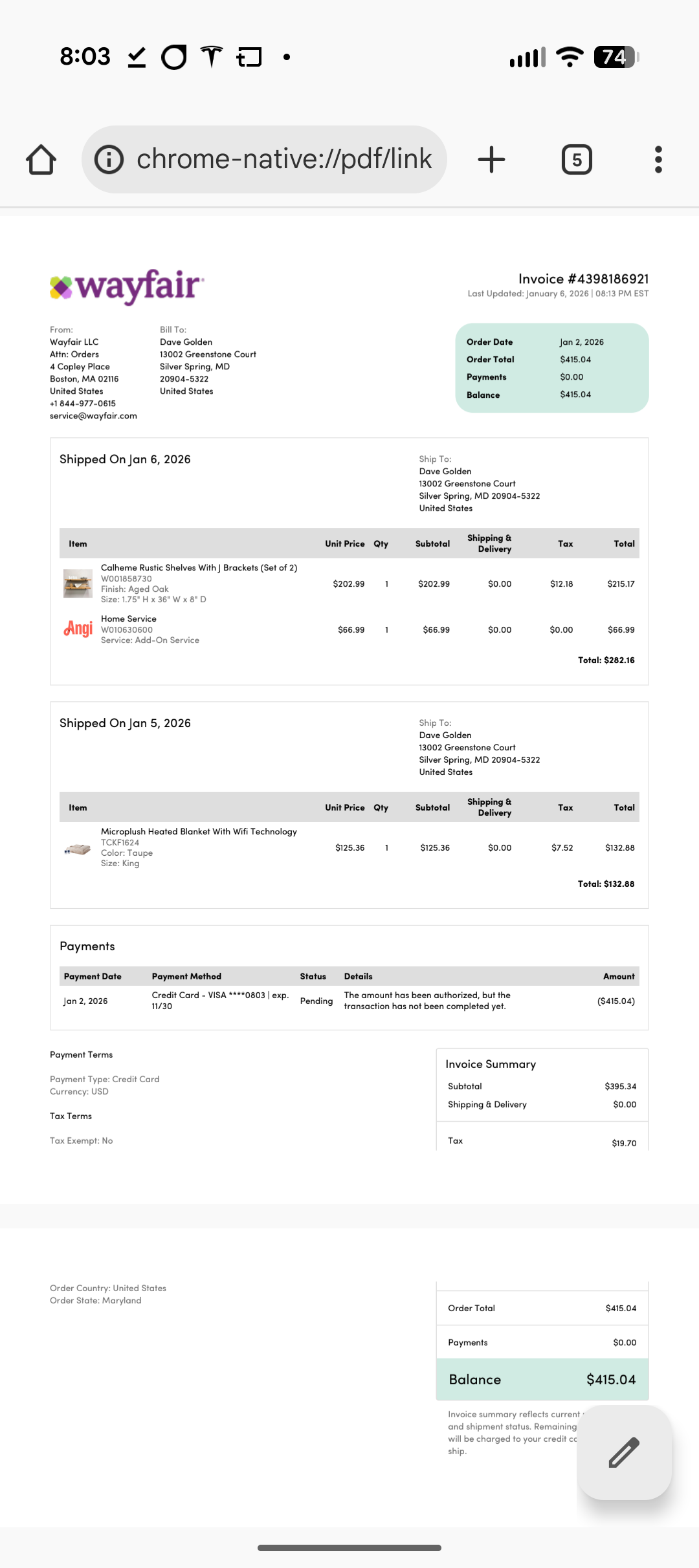Tap the Chrome home icon
Screen dimensions: 699x1568
coord(41,159)
